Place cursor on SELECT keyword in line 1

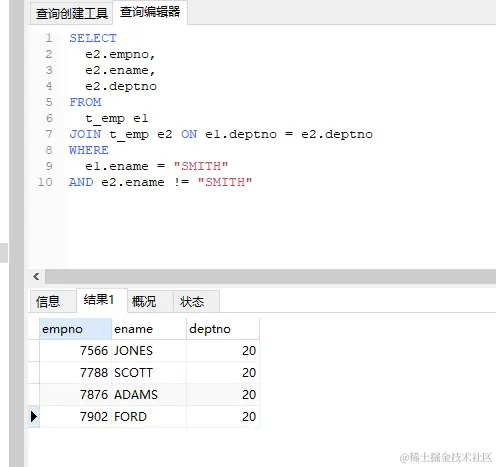click(93, 38)
